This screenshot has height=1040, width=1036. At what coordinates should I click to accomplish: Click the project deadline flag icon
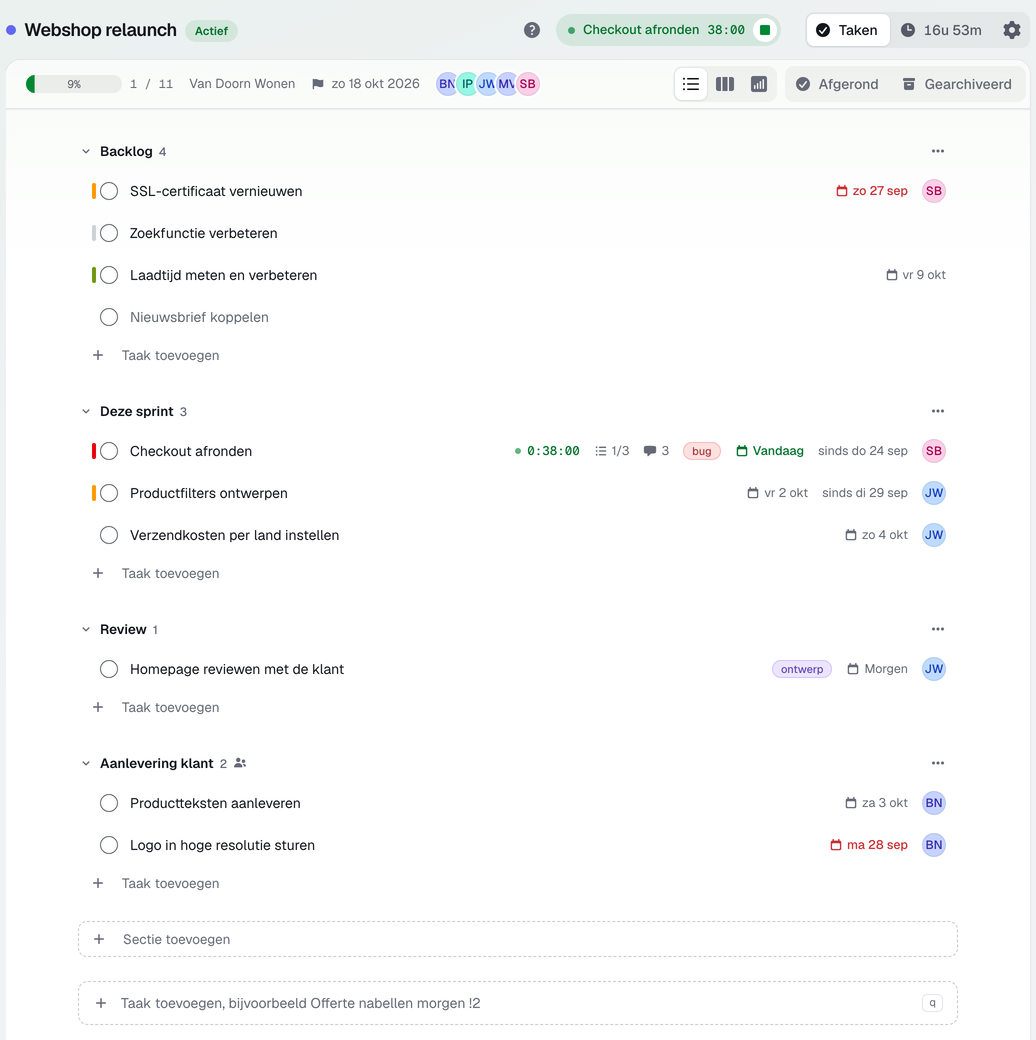coord(318,84)
